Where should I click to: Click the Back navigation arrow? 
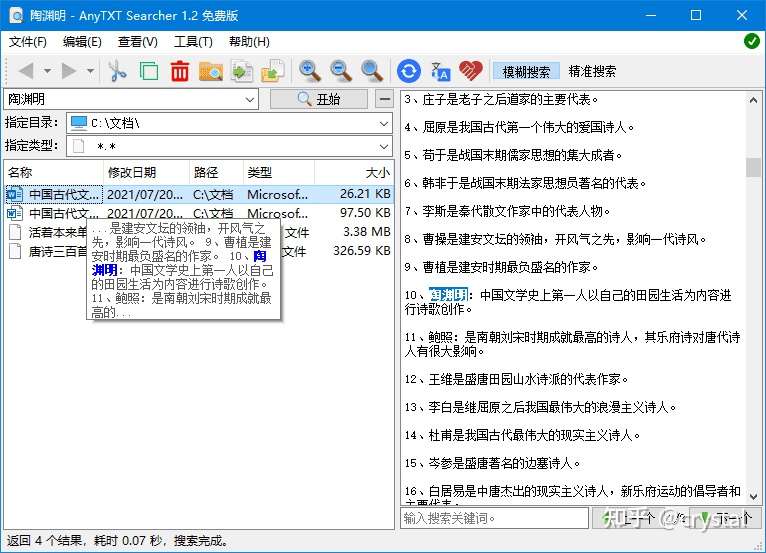pos(26,71)
